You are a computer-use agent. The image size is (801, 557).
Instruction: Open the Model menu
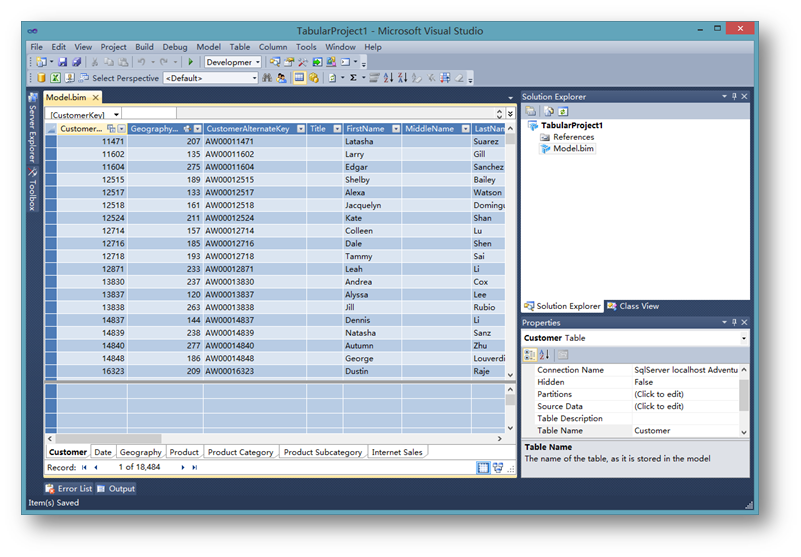click(208, 47)
